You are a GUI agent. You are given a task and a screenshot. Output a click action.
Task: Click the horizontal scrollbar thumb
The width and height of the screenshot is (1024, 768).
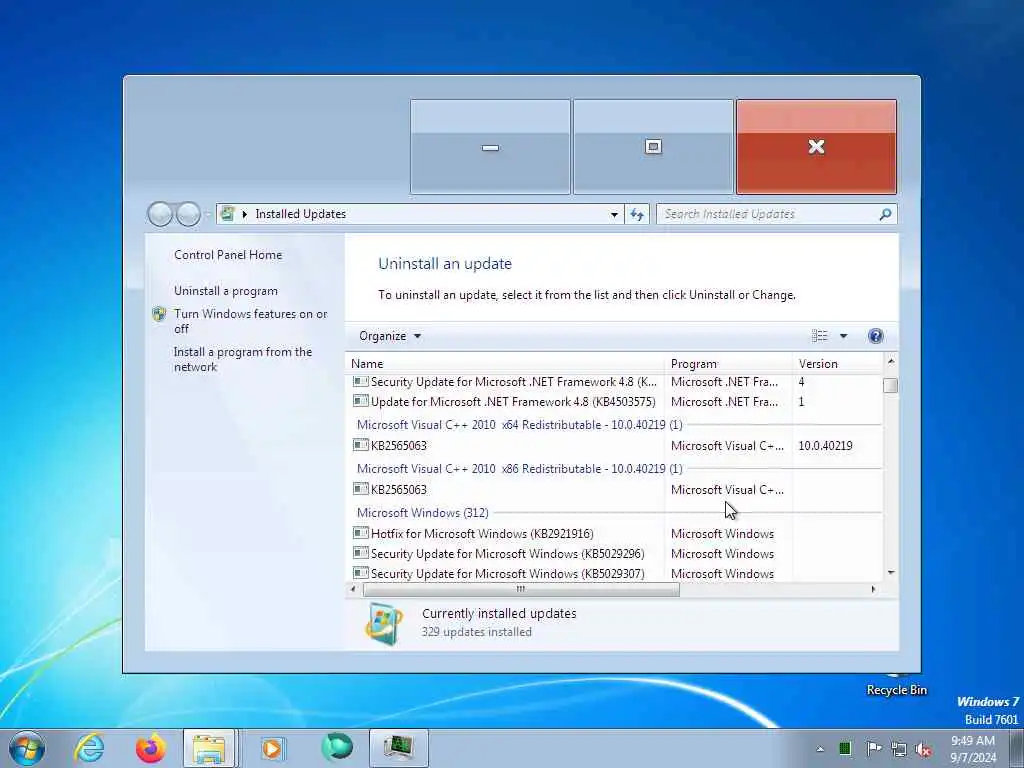tap(520, 589)
